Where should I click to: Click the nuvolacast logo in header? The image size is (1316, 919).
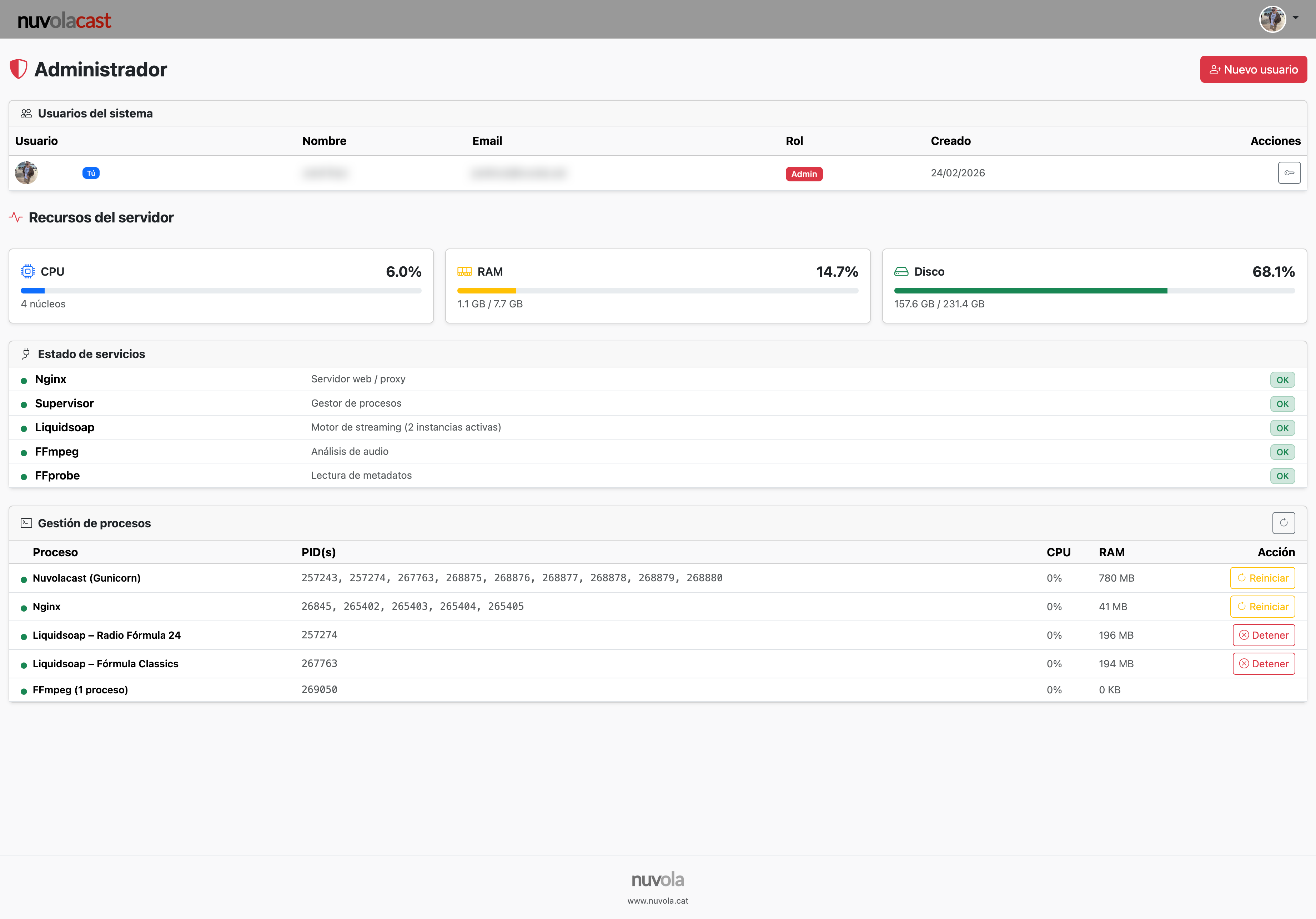(x=64, y=21)
